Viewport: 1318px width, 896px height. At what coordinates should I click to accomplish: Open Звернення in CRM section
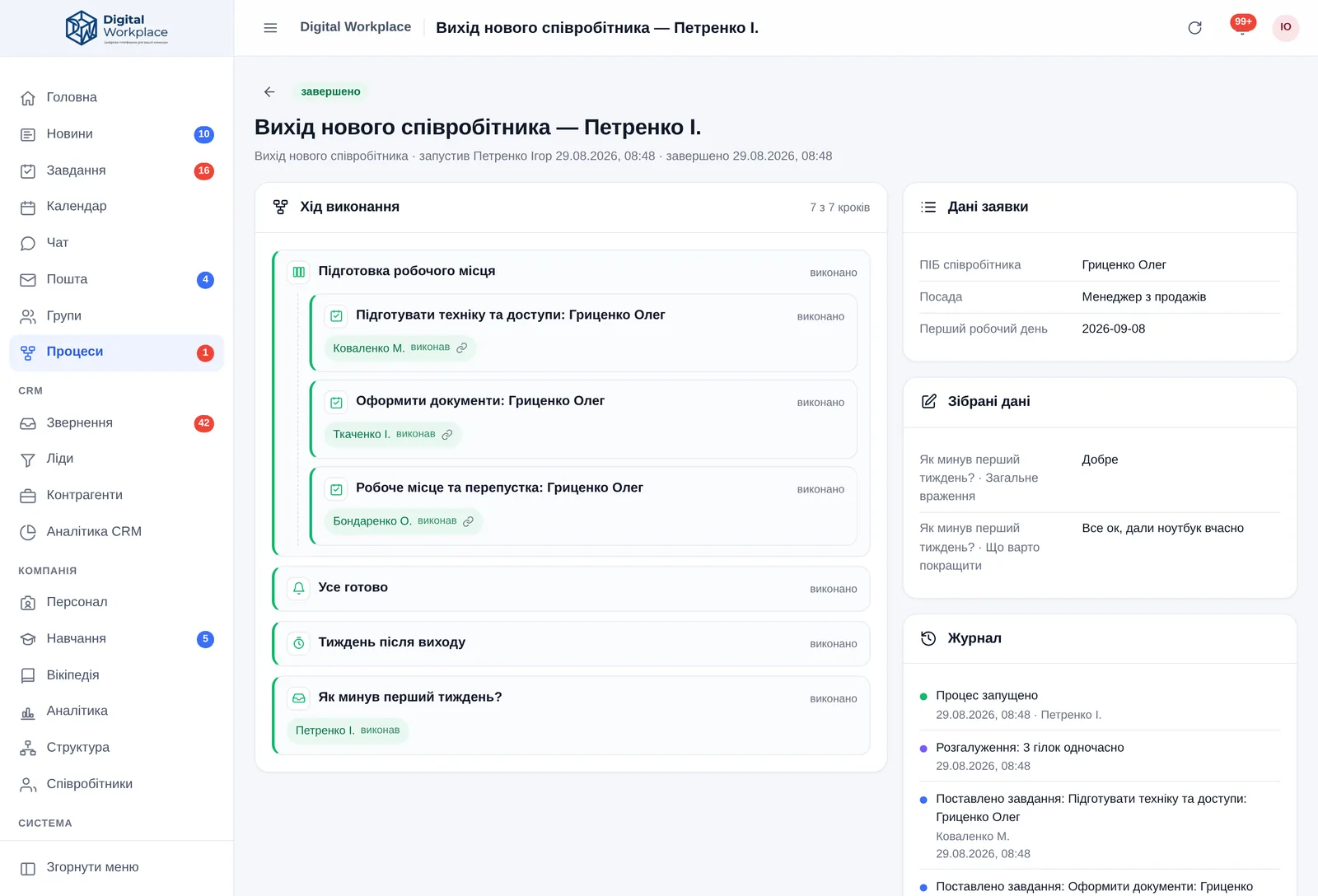116,423
